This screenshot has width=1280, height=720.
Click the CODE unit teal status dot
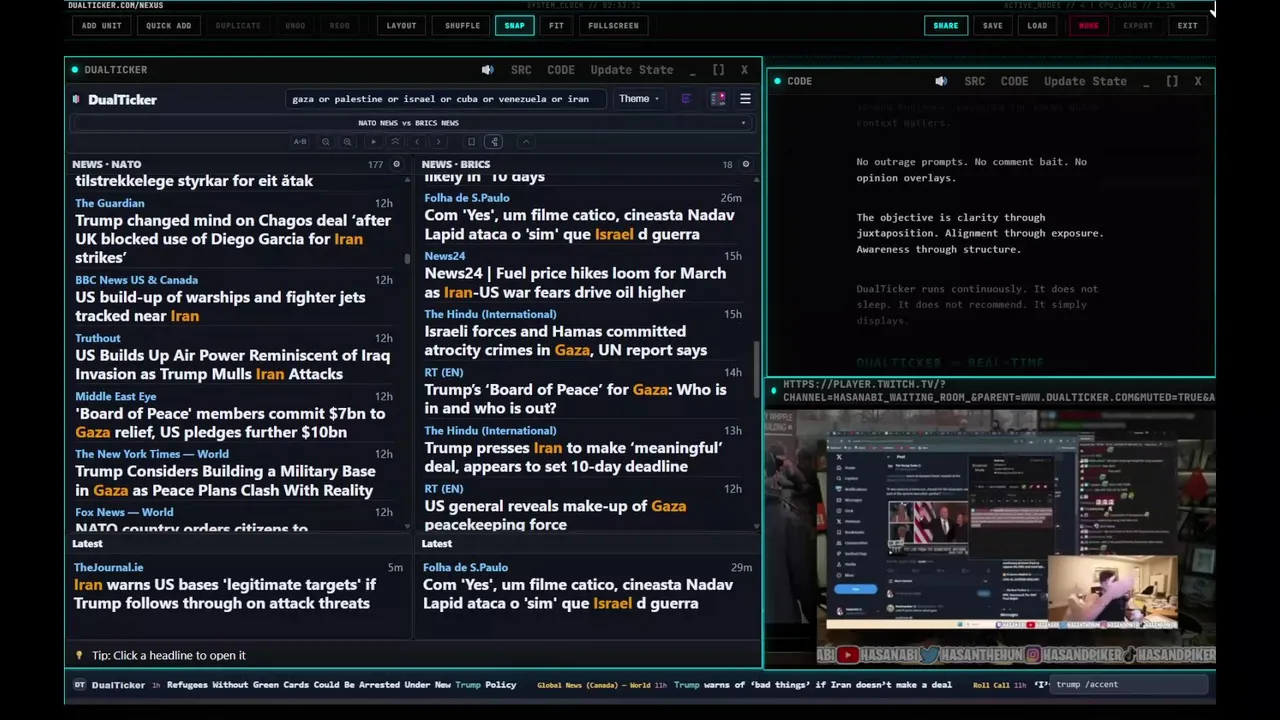click(778, 81)
